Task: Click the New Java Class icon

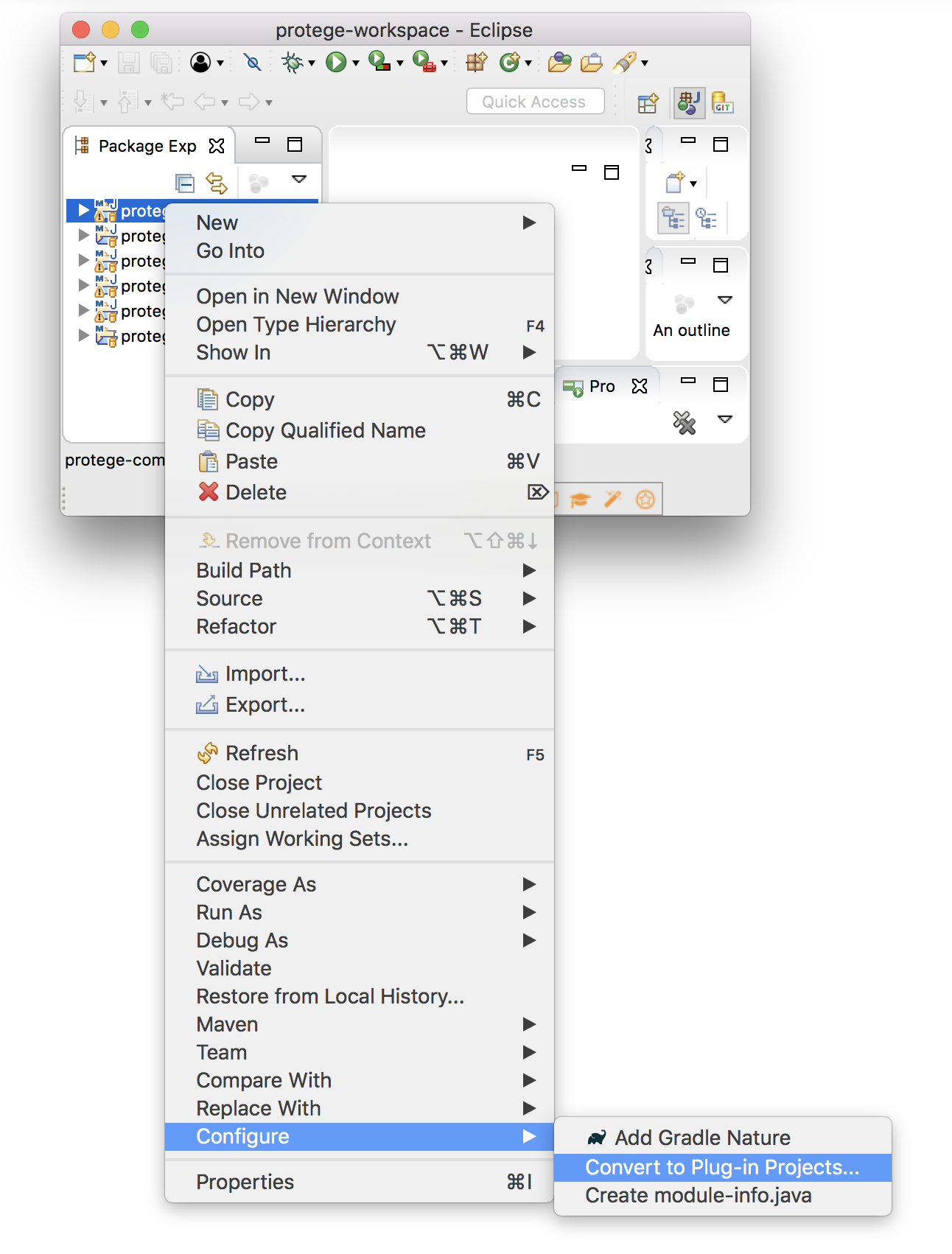Action: [509, 62]
